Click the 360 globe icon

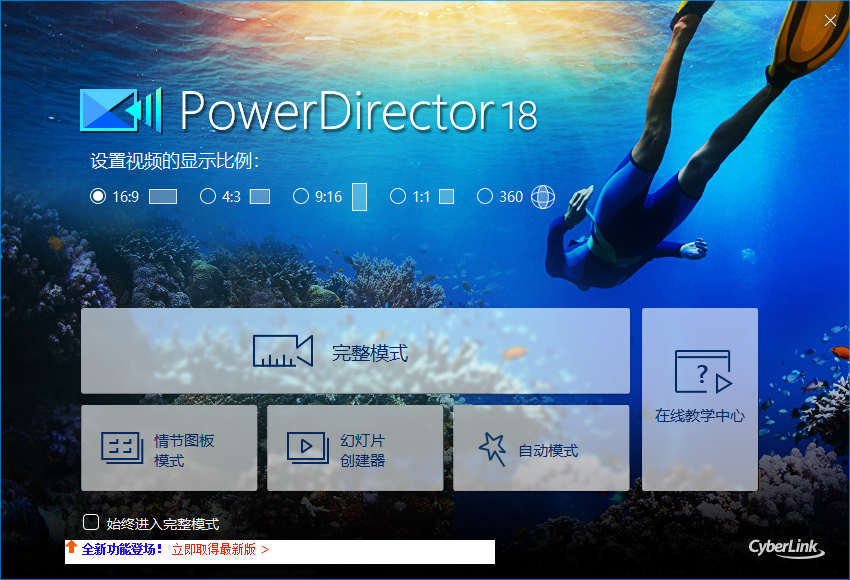tap(543, 197)
